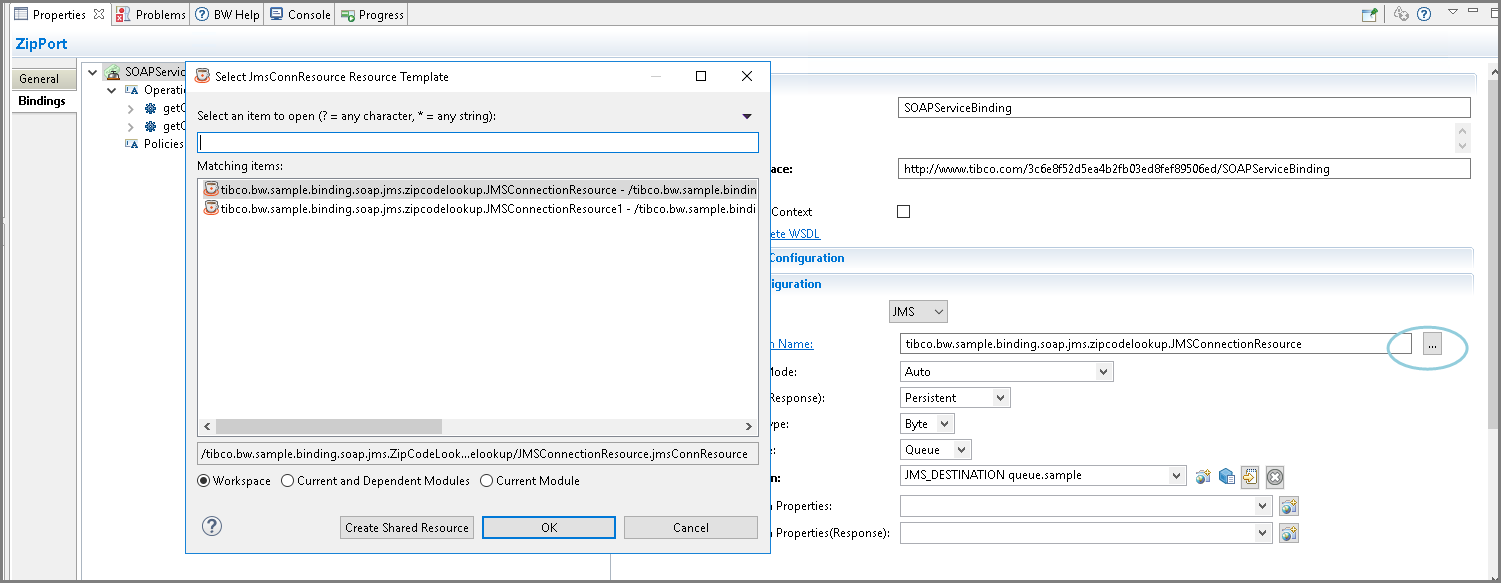Click the icon of the first JMSConnectionResource list item

(x=211, y=189)
